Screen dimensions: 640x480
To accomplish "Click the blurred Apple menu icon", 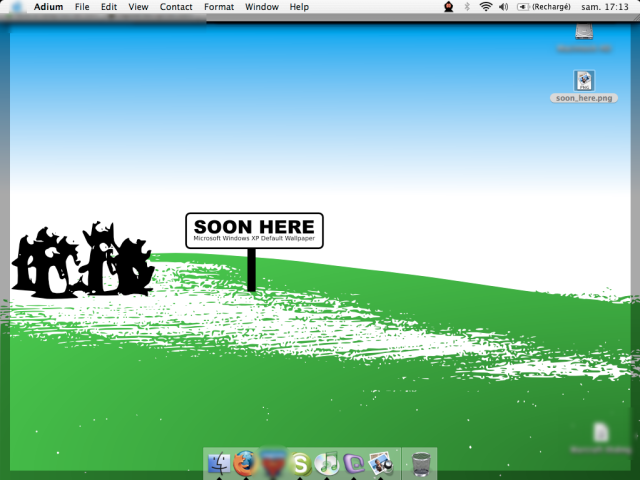I will coord(17,7).
